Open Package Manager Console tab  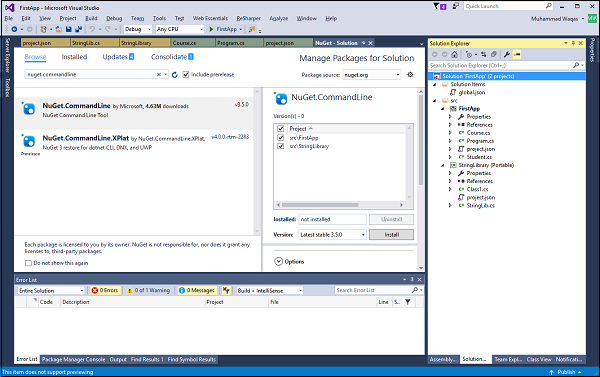point(73,359)
